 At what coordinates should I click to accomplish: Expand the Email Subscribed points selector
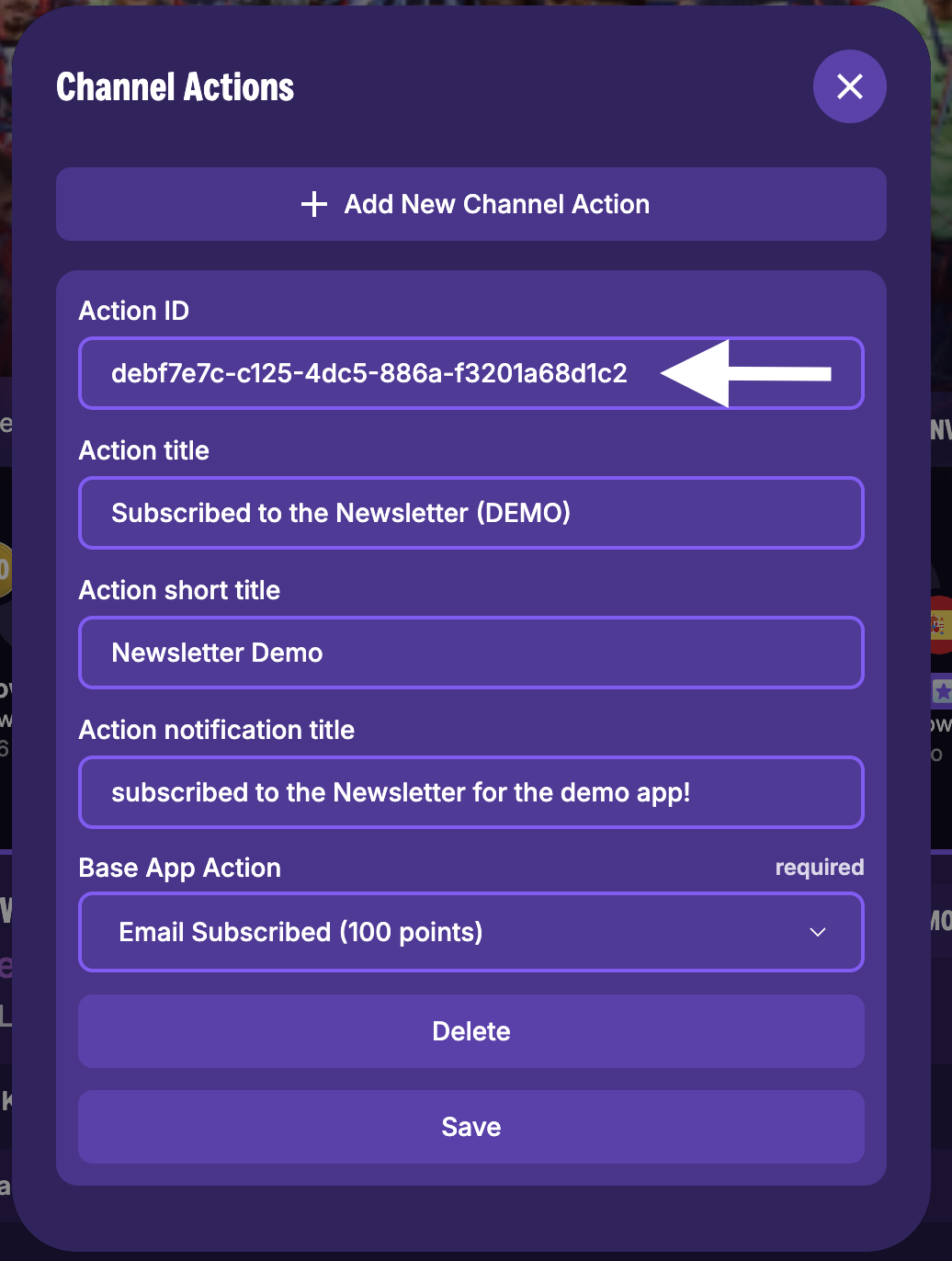point(471,932)
